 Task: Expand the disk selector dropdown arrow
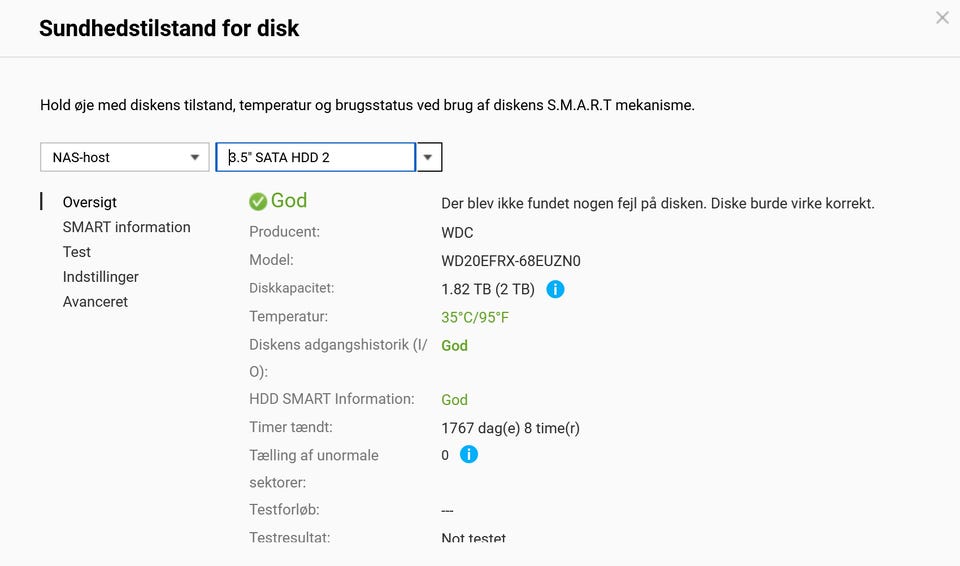pos(429,157)
